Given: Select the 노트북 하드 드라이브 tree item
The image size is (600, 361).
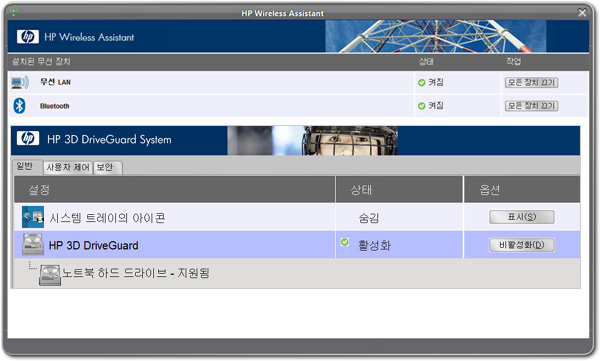Looking at the screenshot, I should pos(135,273).
